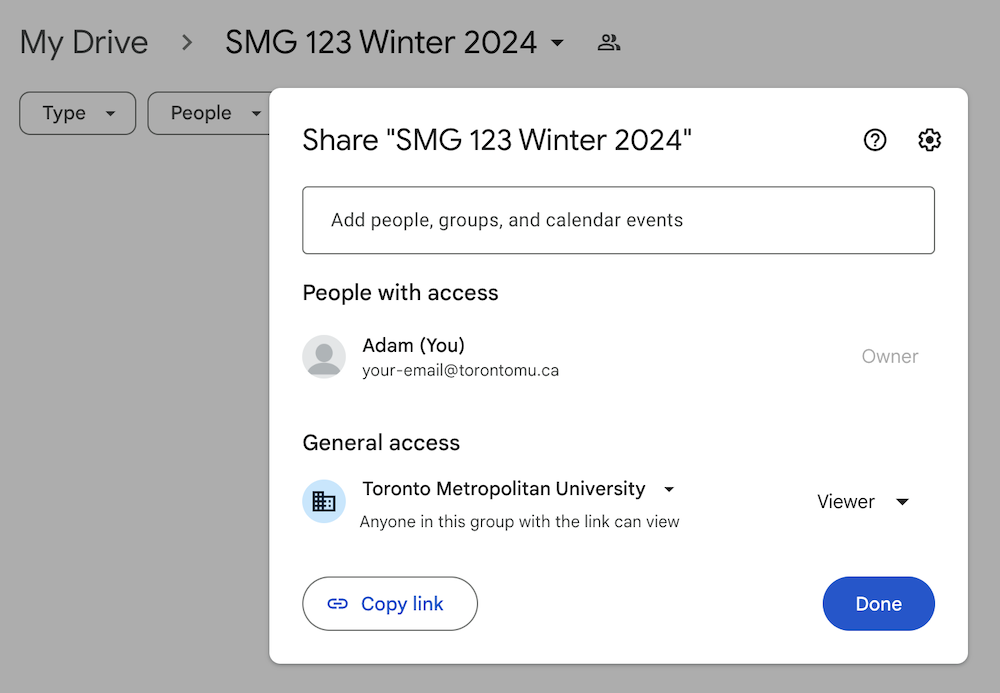1000x693 pixels.
Task: Click the chain link icon in Copy link
Action: click(338, 604)
